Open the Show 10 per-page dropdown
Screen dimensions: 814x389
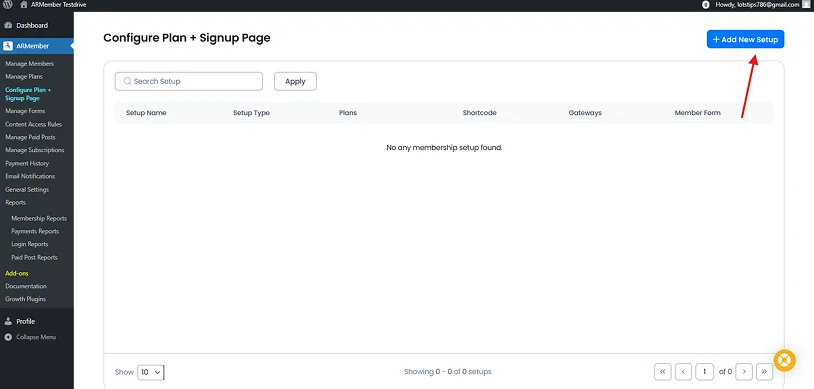(151, 372)
